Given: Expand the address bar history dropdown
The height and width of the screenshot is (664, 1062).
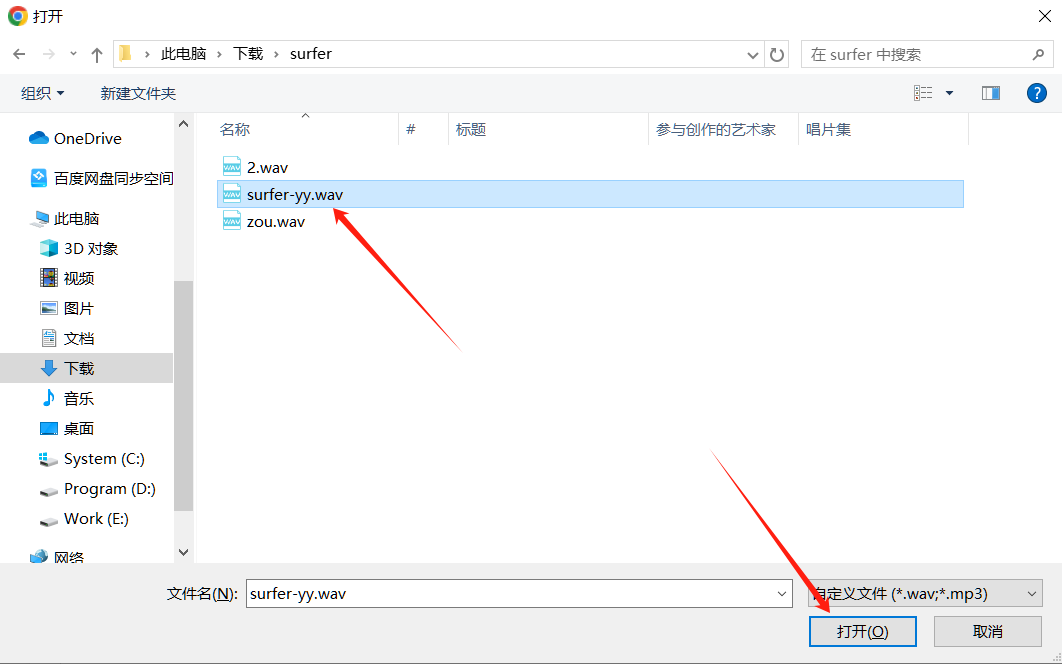Looking at the screenshot, I should tap(754, 54).
